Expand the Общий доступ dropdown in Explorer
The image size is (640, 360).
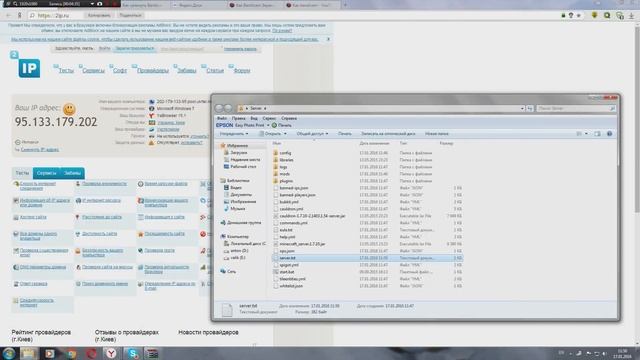pyautogui.click(x=312, y=134)
